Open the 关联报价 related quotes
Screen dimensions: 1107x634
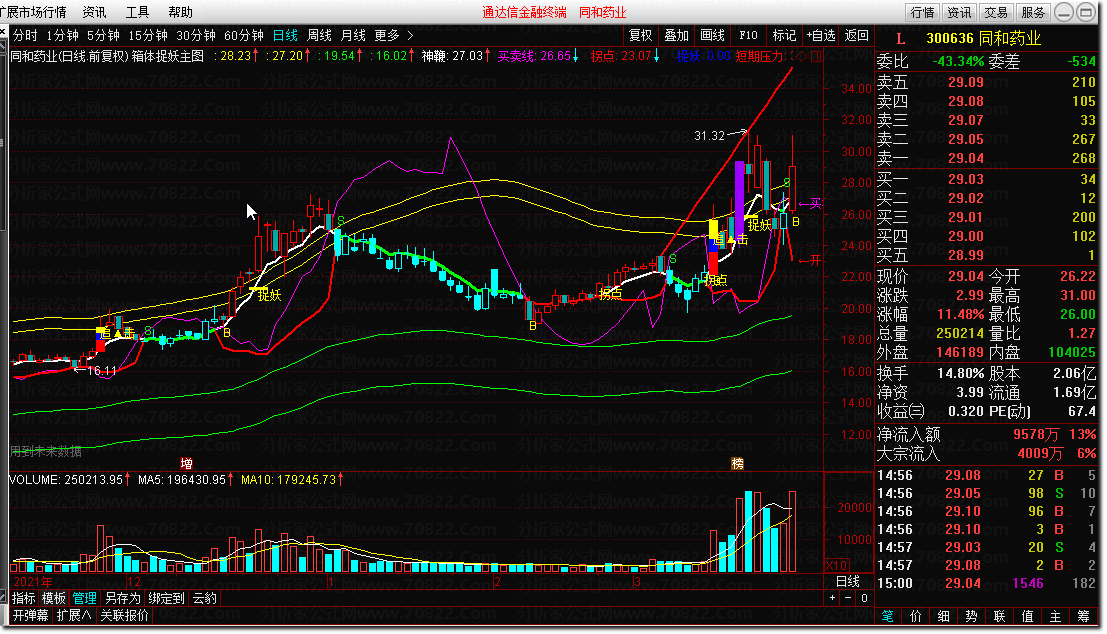[x=124, y=615]
